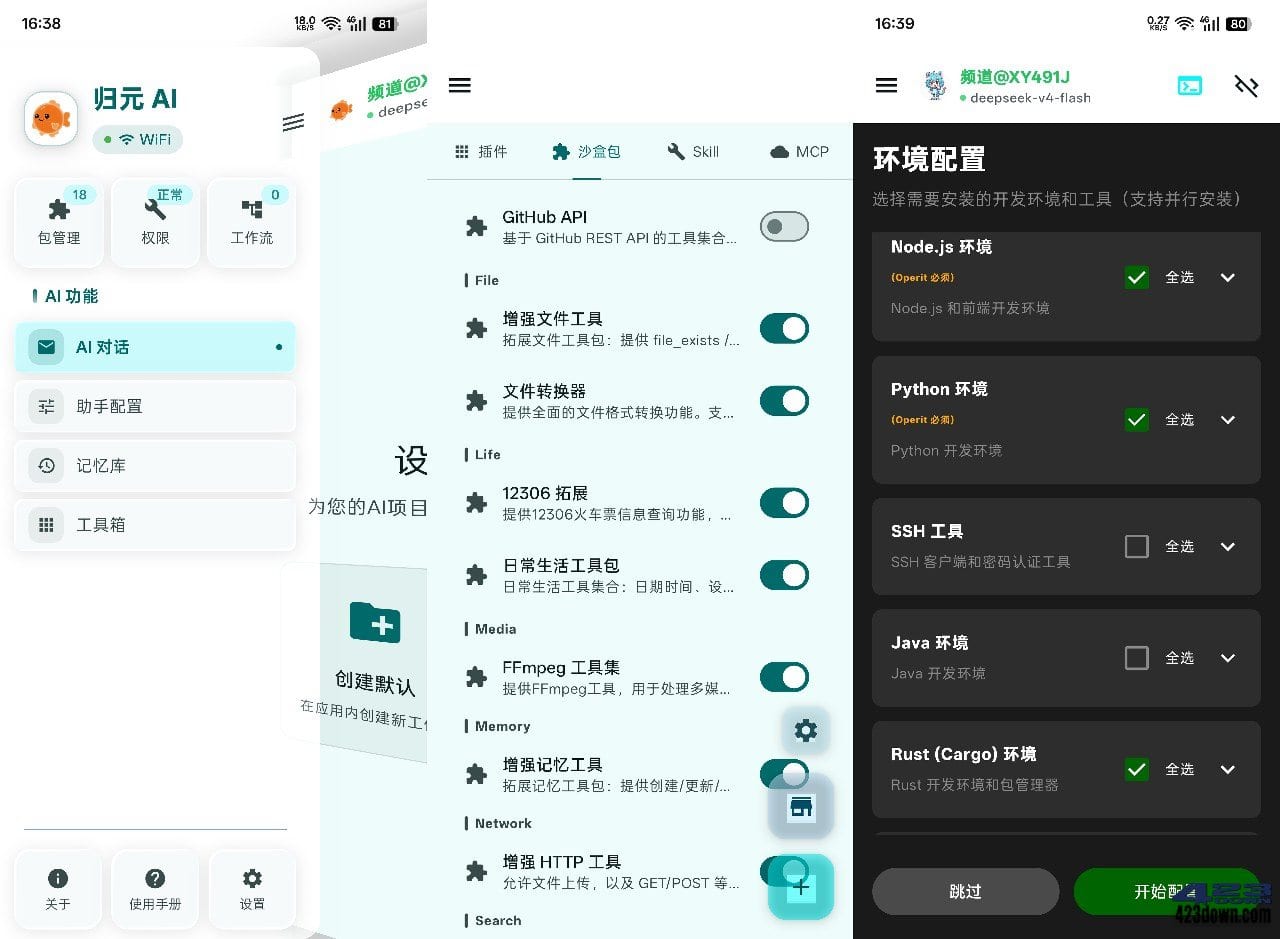Check SSH 工具 全选 checkbox
The image size is (1280, 939).
(x=1136, y=546)
